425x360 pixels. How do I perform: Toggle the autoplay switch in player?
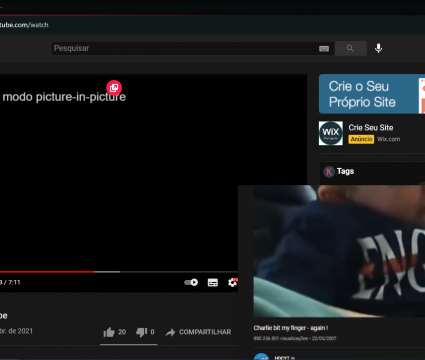191,282
